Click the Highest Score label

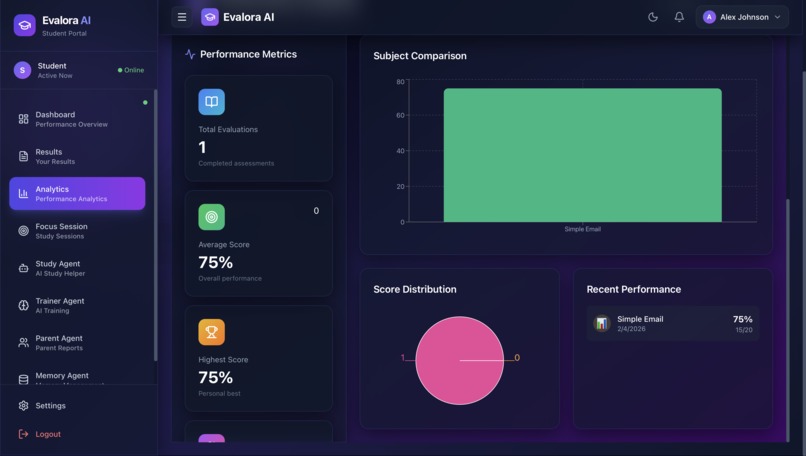pos(223,360)
